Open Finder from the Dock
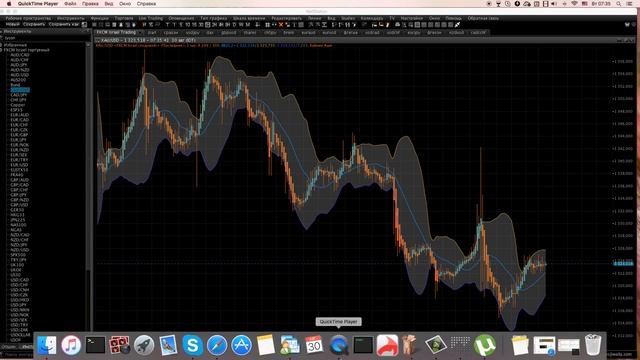This screenshot has width=640, height=360. tap(47, 345)
